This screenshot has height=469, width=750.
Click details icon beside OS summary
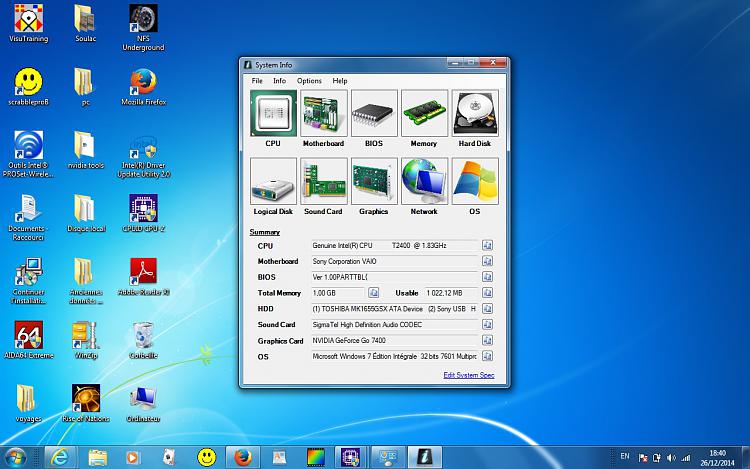click(x=487, y=356)
